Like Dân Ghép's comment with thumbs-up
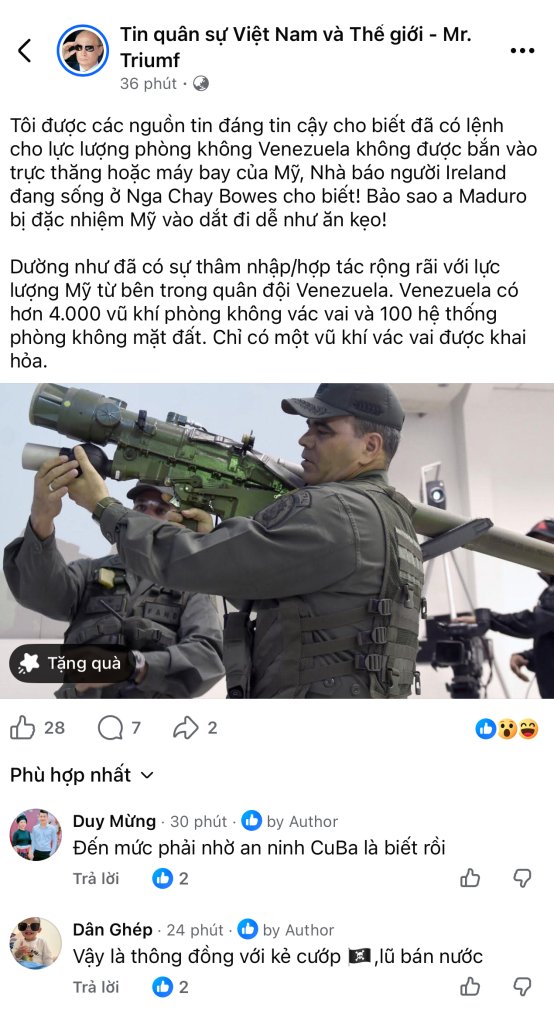554x1024 pixels. pyautogui.click(x=470, y=987)
